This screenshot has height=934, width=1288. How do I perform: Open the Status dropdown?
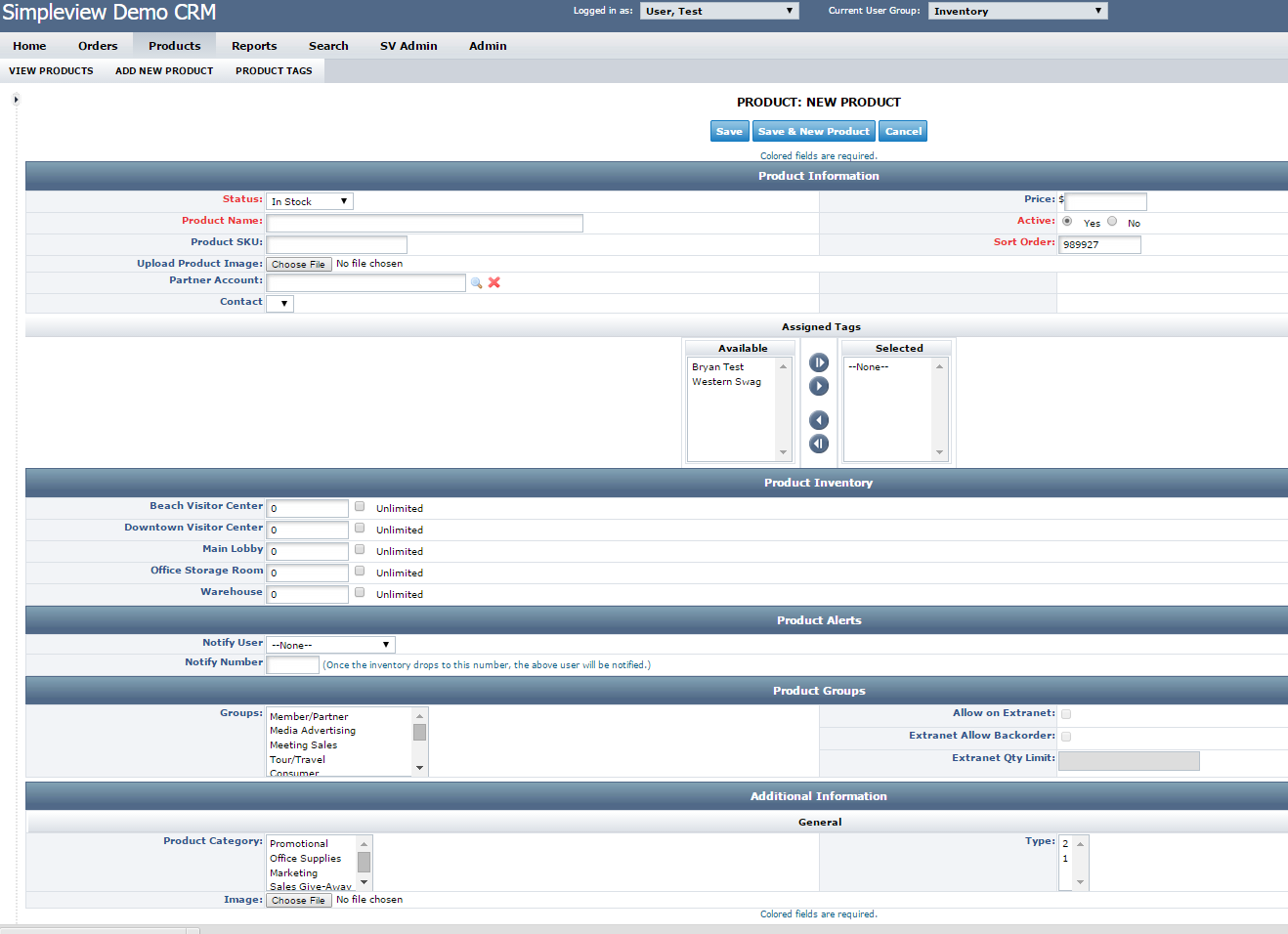310,201
